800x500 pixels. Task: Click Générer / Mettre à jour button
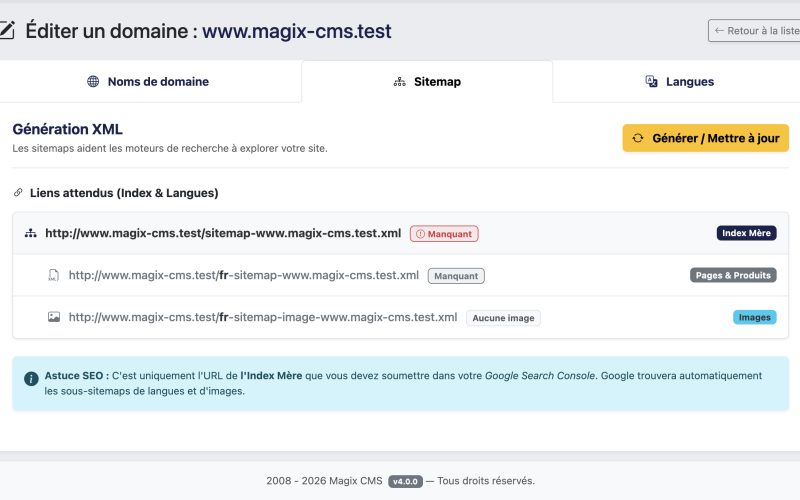point(706,138)
